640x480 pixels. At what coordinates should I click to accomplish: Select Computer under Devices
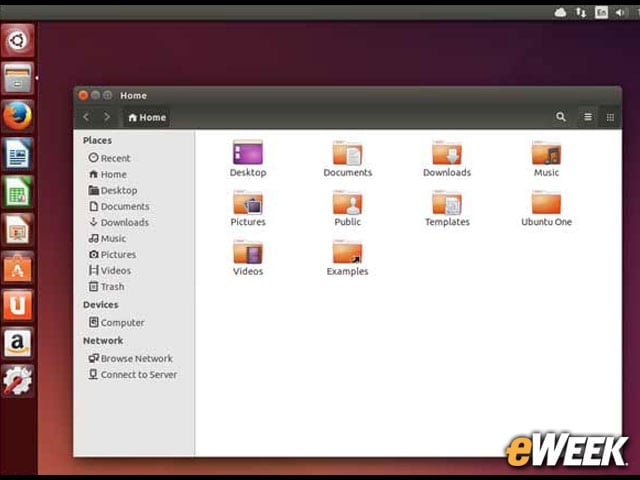click(x=116, y=322)
